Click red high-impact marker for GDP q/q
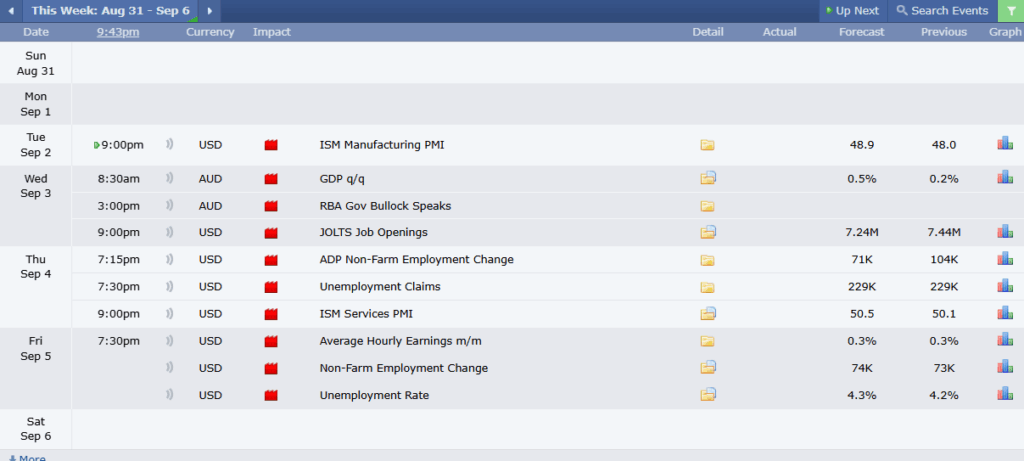The width and height of the screenshot is (1024, 461). [270, 179]
